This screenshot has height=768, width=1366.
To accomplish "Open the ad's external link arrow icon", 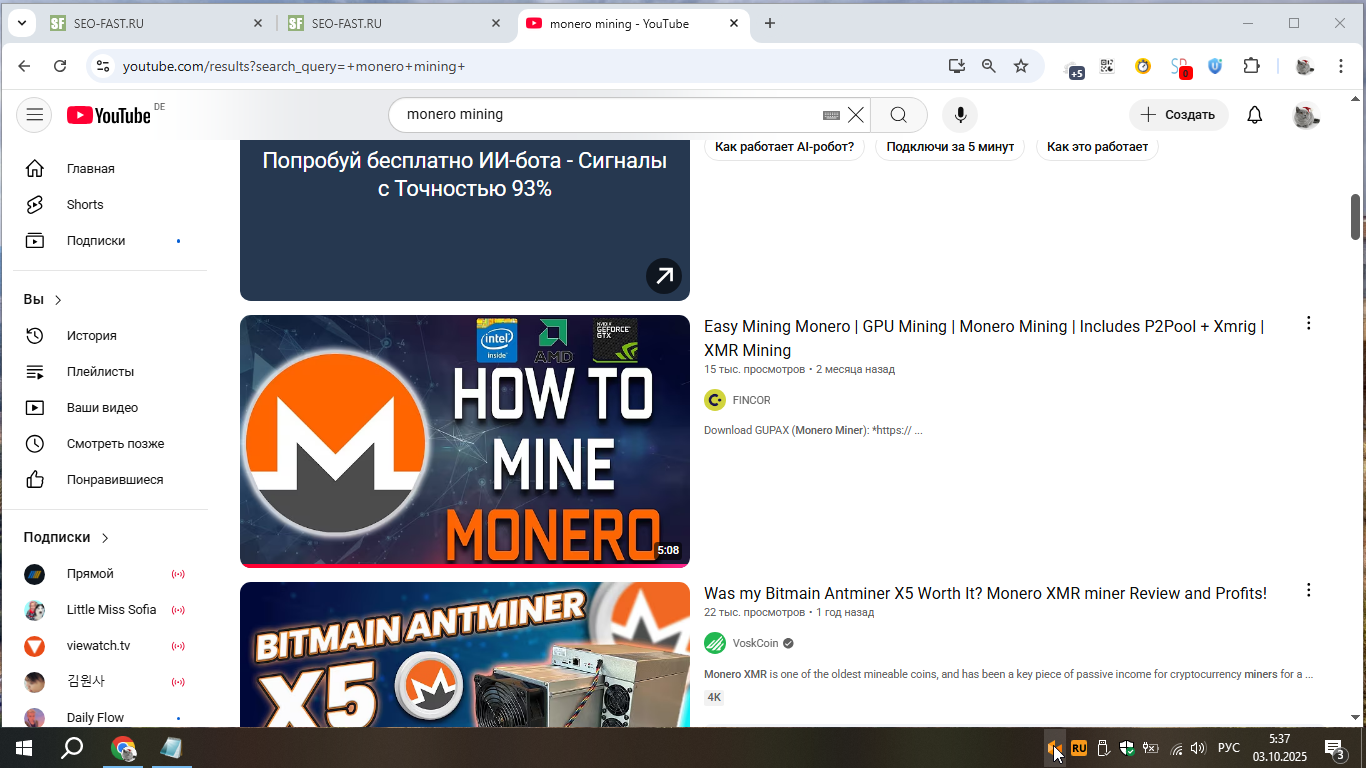I will click(x=664, y=275).
